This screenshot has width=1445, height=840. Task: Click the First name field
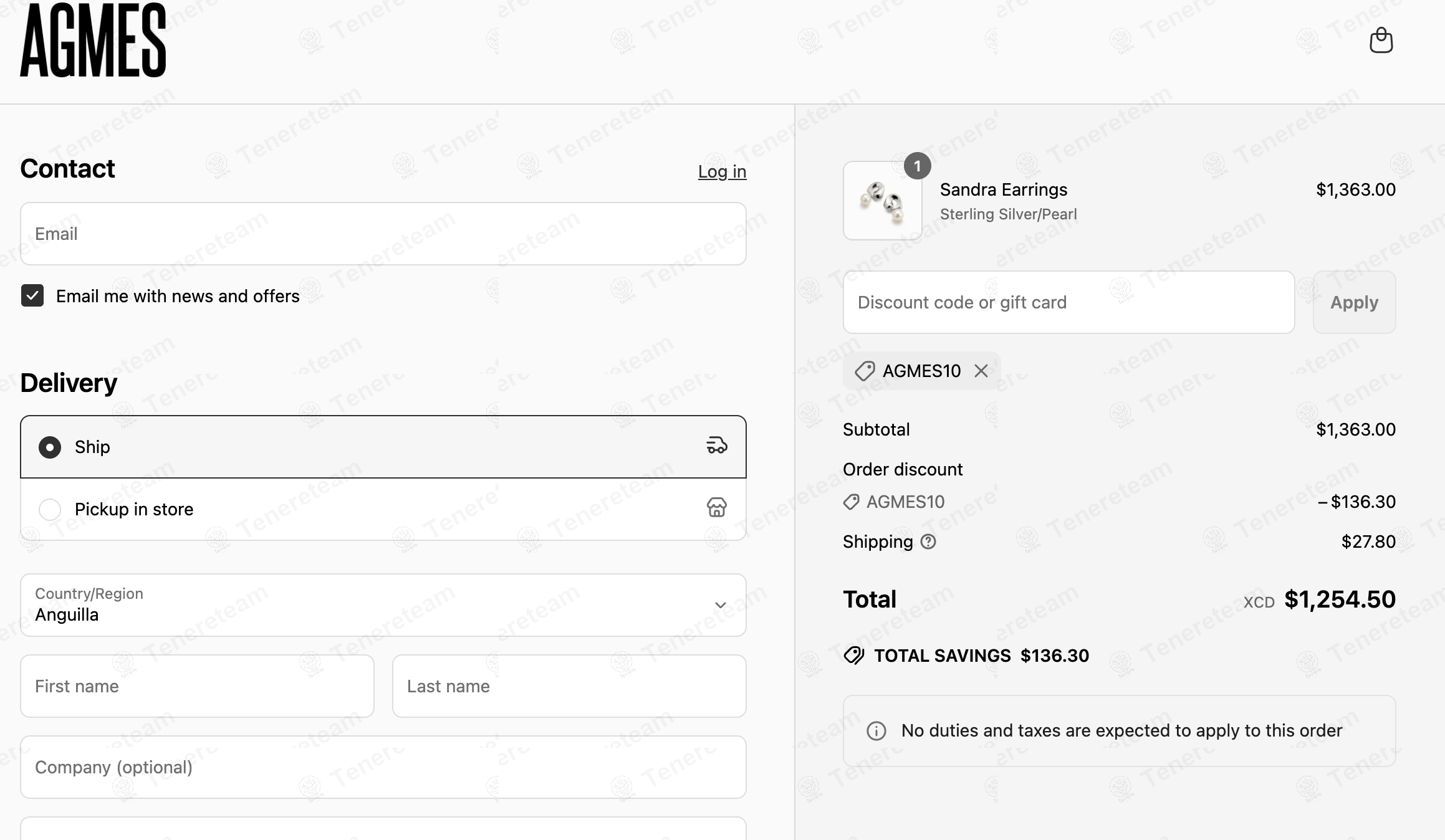pyautogui.click(x=197, y=686)
